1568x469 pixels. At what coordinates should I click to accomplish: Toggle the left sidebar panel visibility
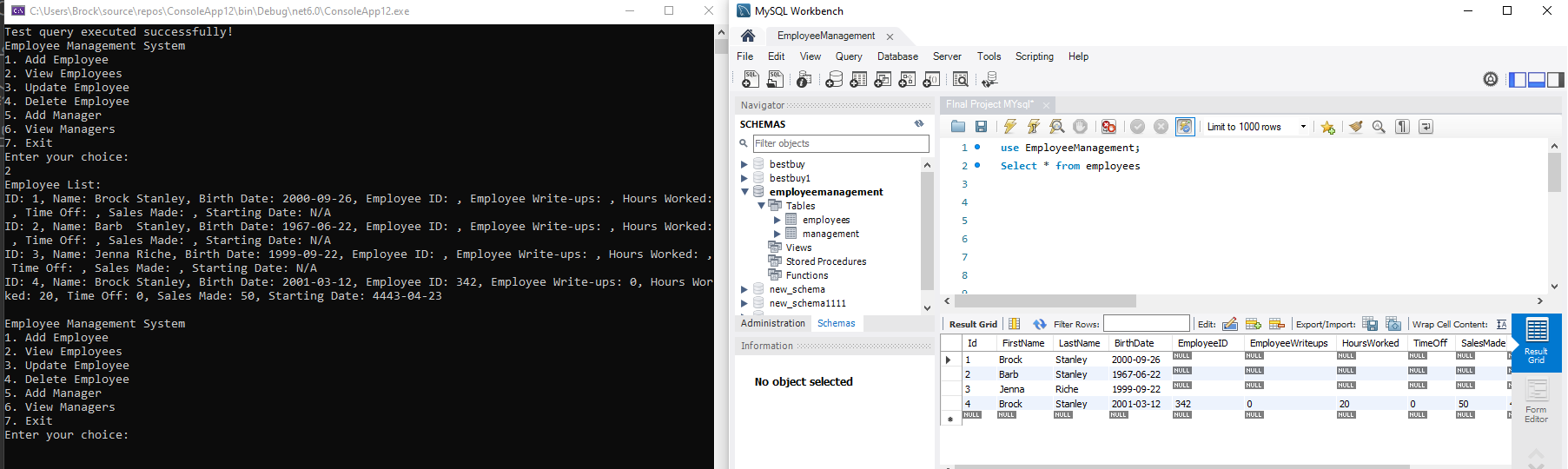[x=1518, y=80]
